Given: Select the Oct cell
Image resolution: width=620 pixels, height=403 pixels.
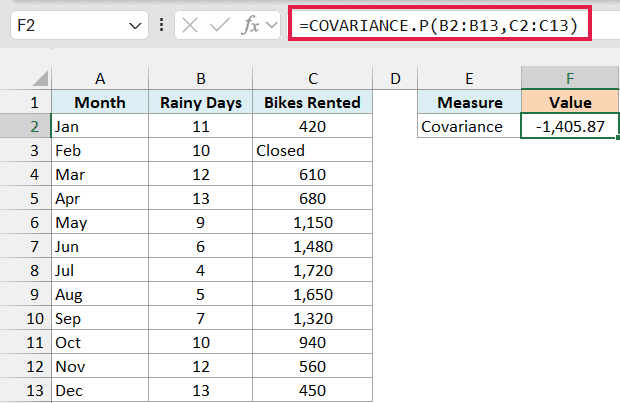Looking at the screenshot, I should click(100, 343).
